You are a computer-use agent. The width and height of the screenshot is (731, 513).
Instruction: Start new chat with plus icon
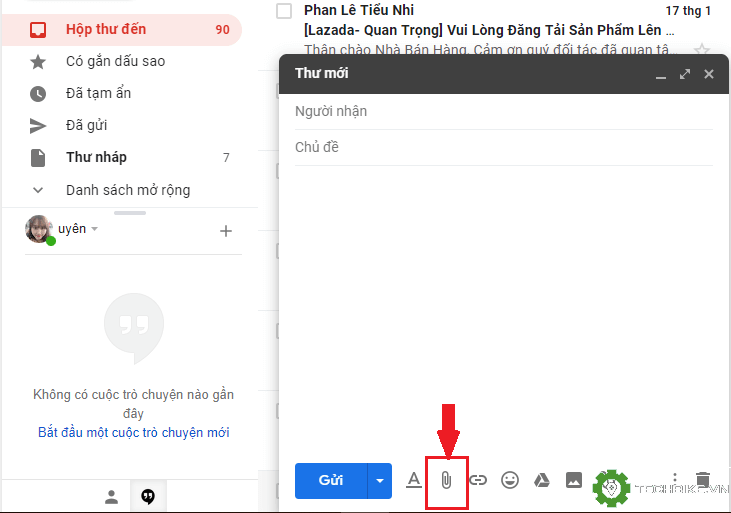coord(226,231)
